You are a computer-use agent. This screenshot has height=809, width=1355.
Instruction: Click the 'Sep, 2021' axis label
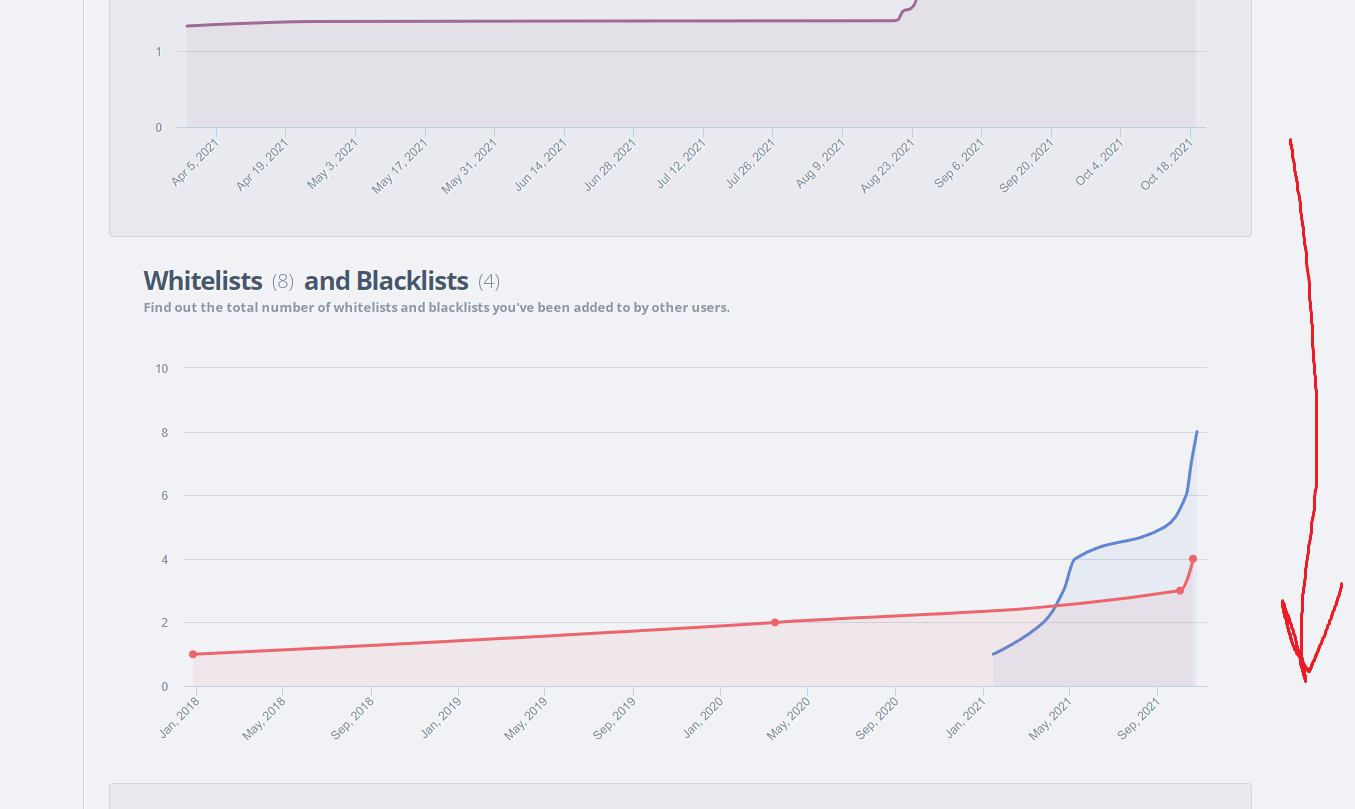coord(1140,717)
